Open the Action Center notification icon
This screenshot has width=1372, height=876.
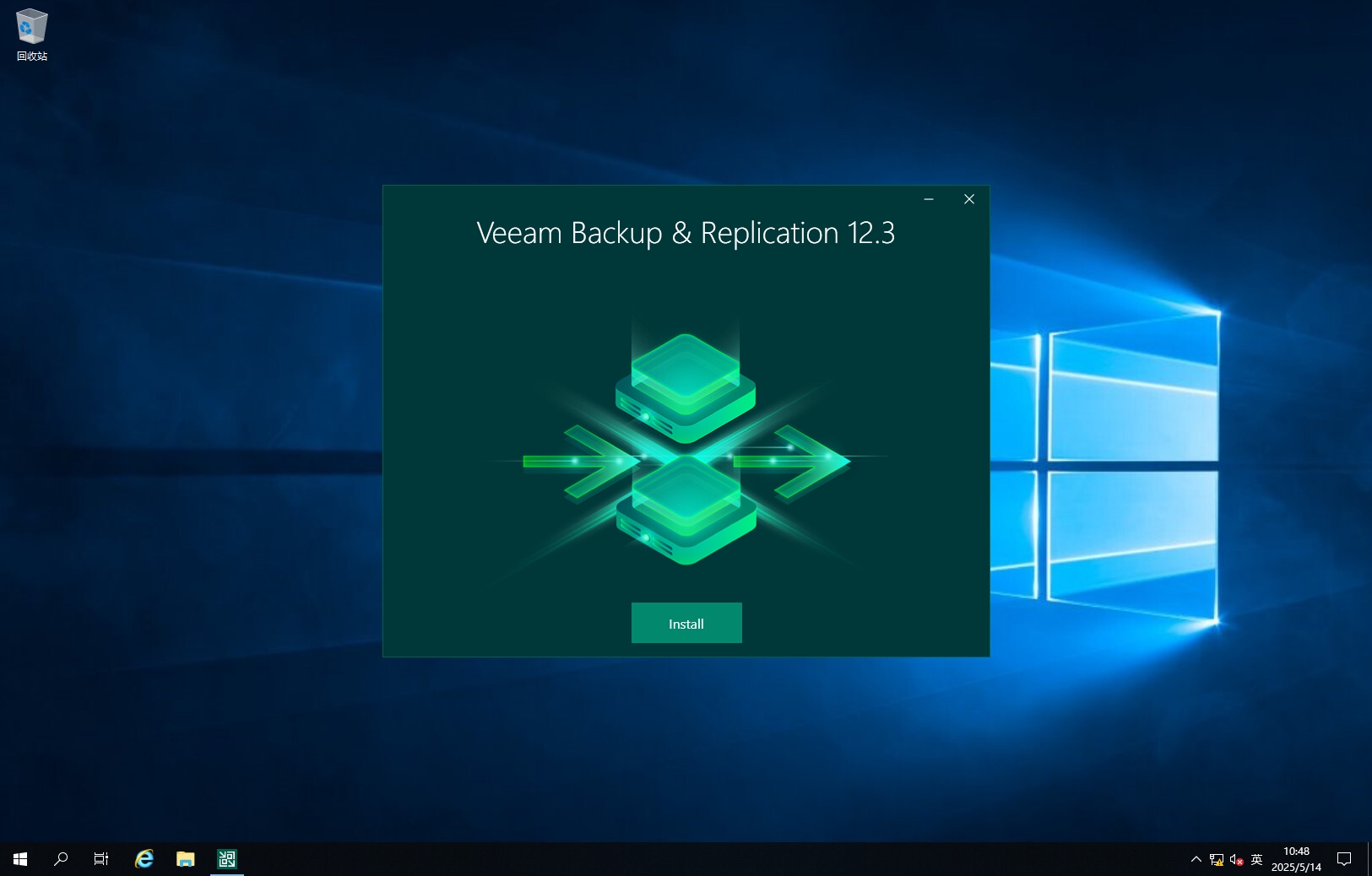coord(1343,859)
